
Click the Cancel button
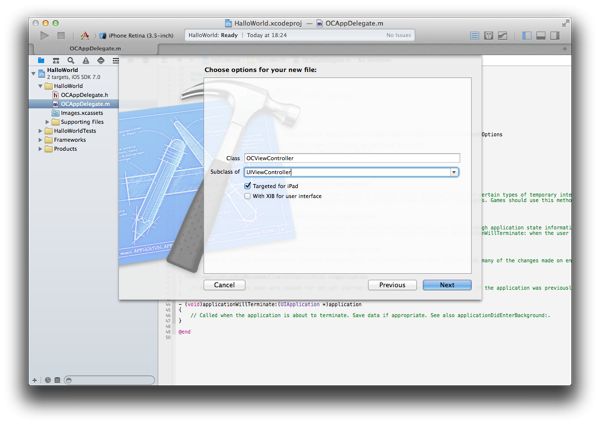(224, 285)
